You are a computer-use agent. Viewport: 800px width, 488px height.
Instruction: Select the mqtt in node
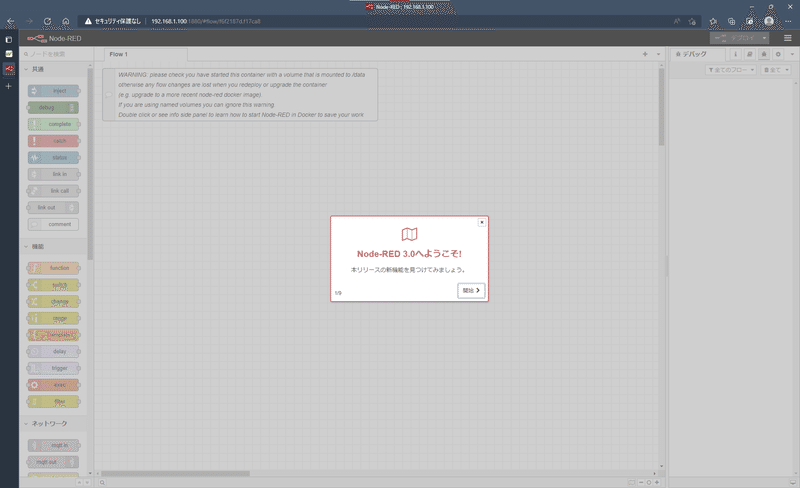tap(54, 446)
